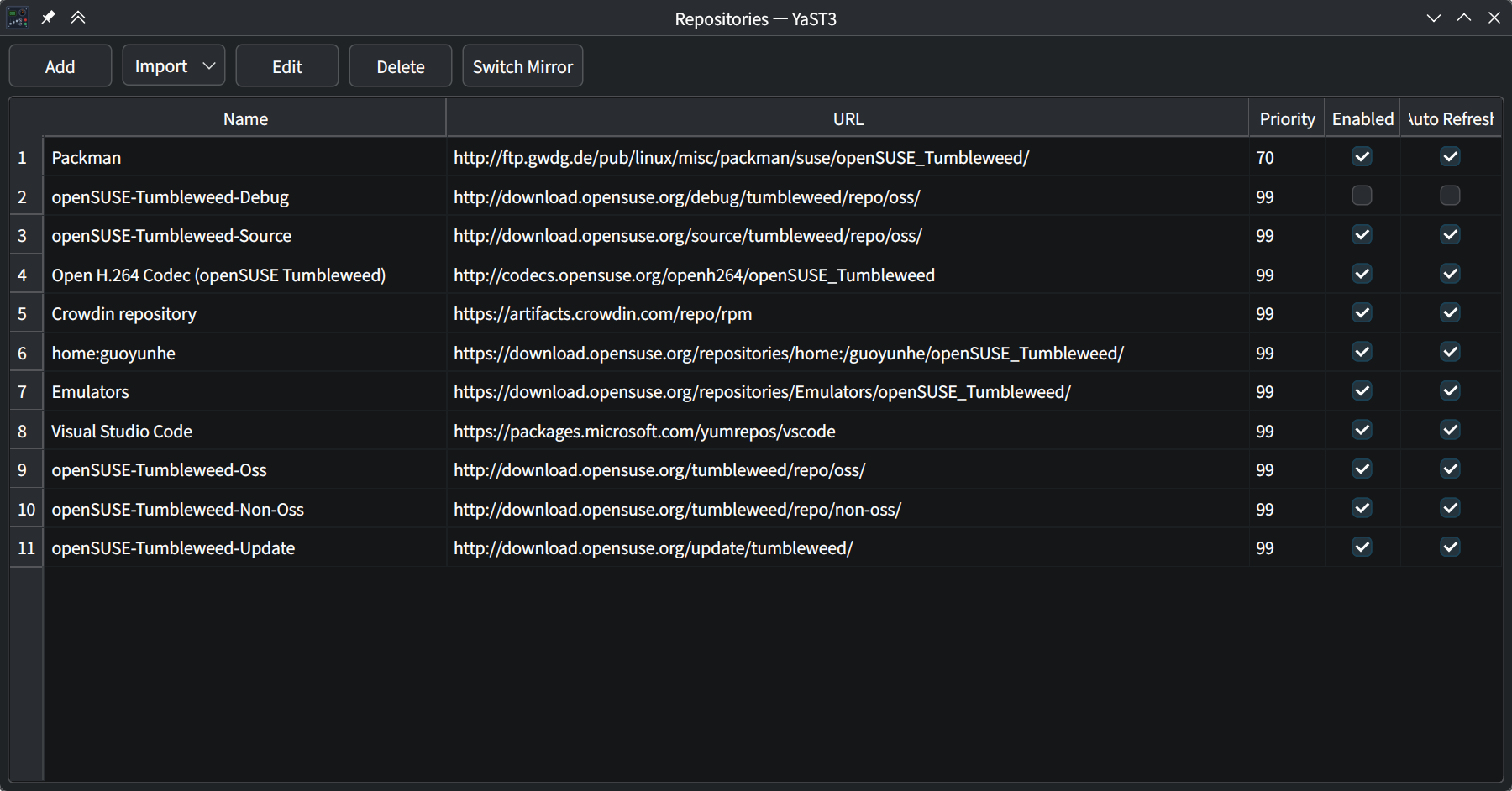Click the Add repository button
This screenshot has width=1512, height=791.
pyautogui.click(x=60, y=66)
